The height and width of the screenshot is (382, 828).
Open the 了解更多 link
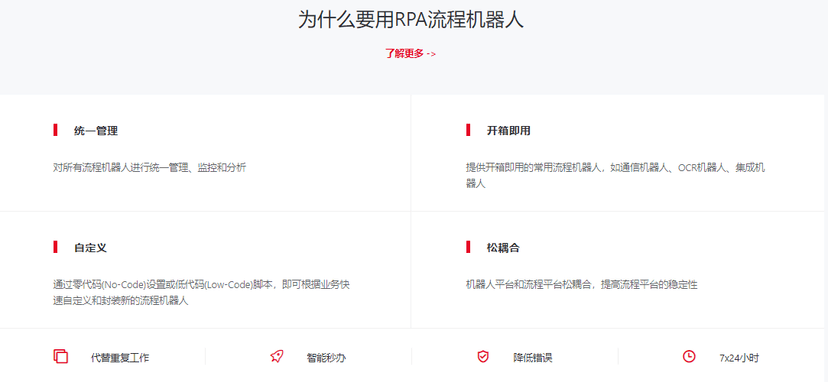pyautogui.click(x=410, y=53)
